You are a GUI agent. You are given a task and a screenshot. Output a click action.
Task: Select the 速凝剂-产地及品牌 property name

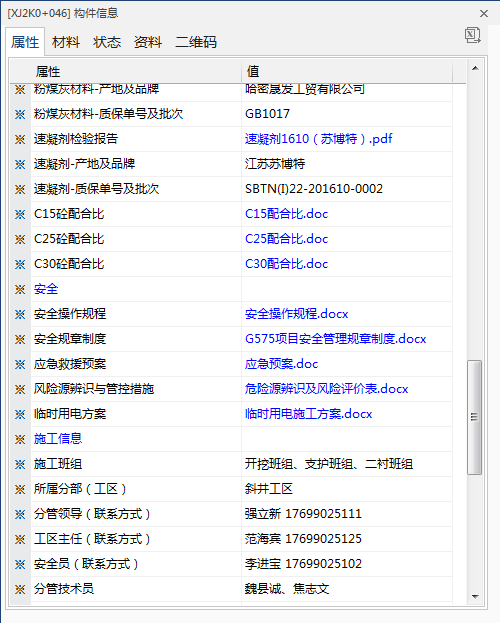coord(84,164)
